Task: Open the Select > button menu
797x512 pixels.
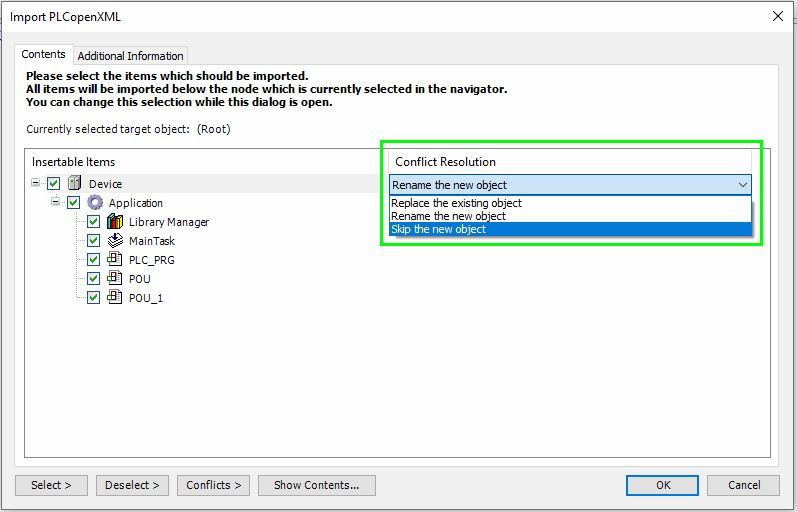Action: 51,485
